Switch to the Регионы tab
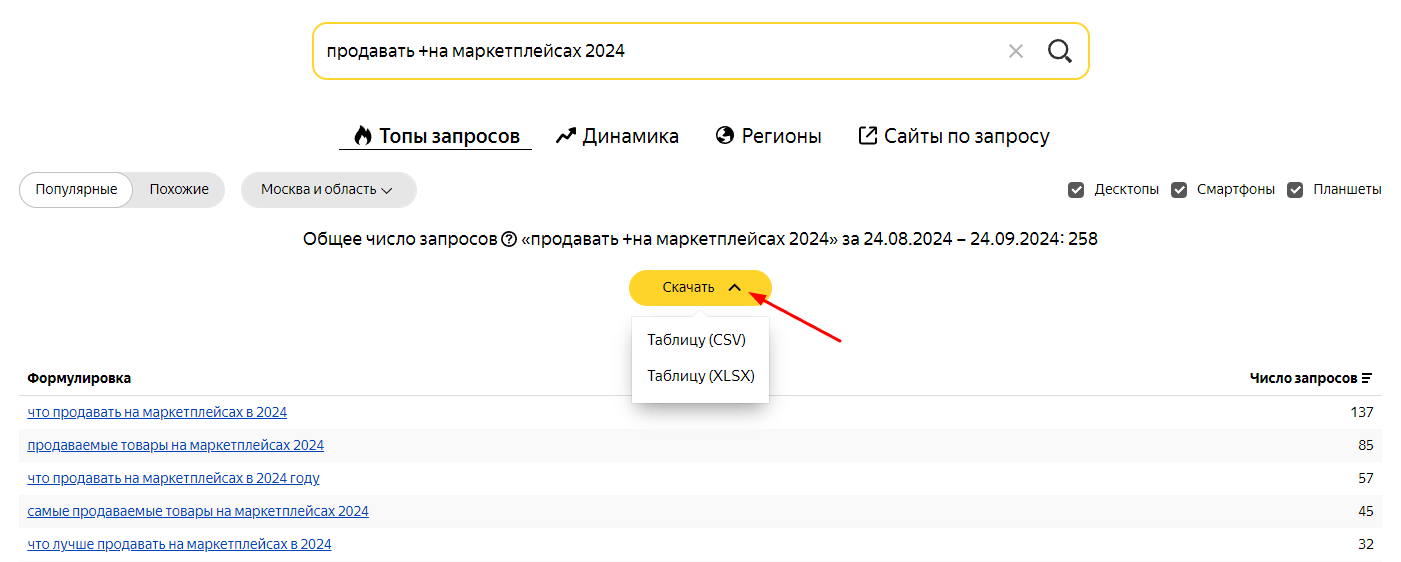 tap(769, 136)
